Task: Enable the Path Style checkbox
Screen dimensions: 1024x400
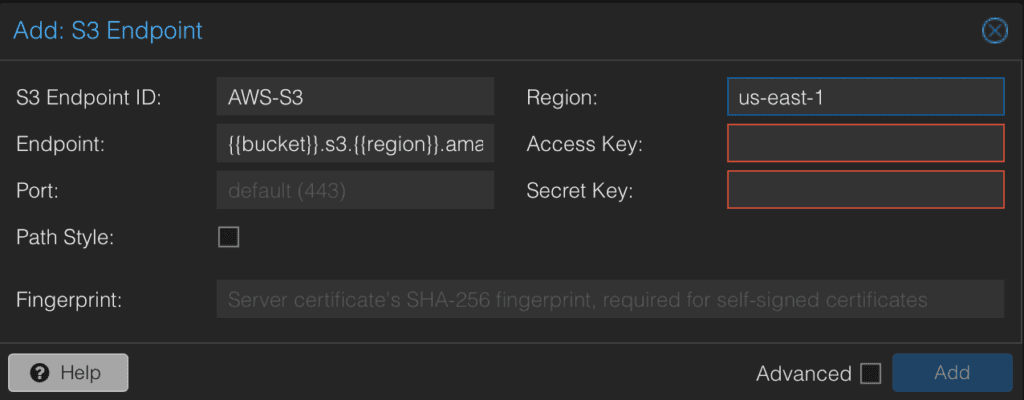Action: (x=229, y=237)
